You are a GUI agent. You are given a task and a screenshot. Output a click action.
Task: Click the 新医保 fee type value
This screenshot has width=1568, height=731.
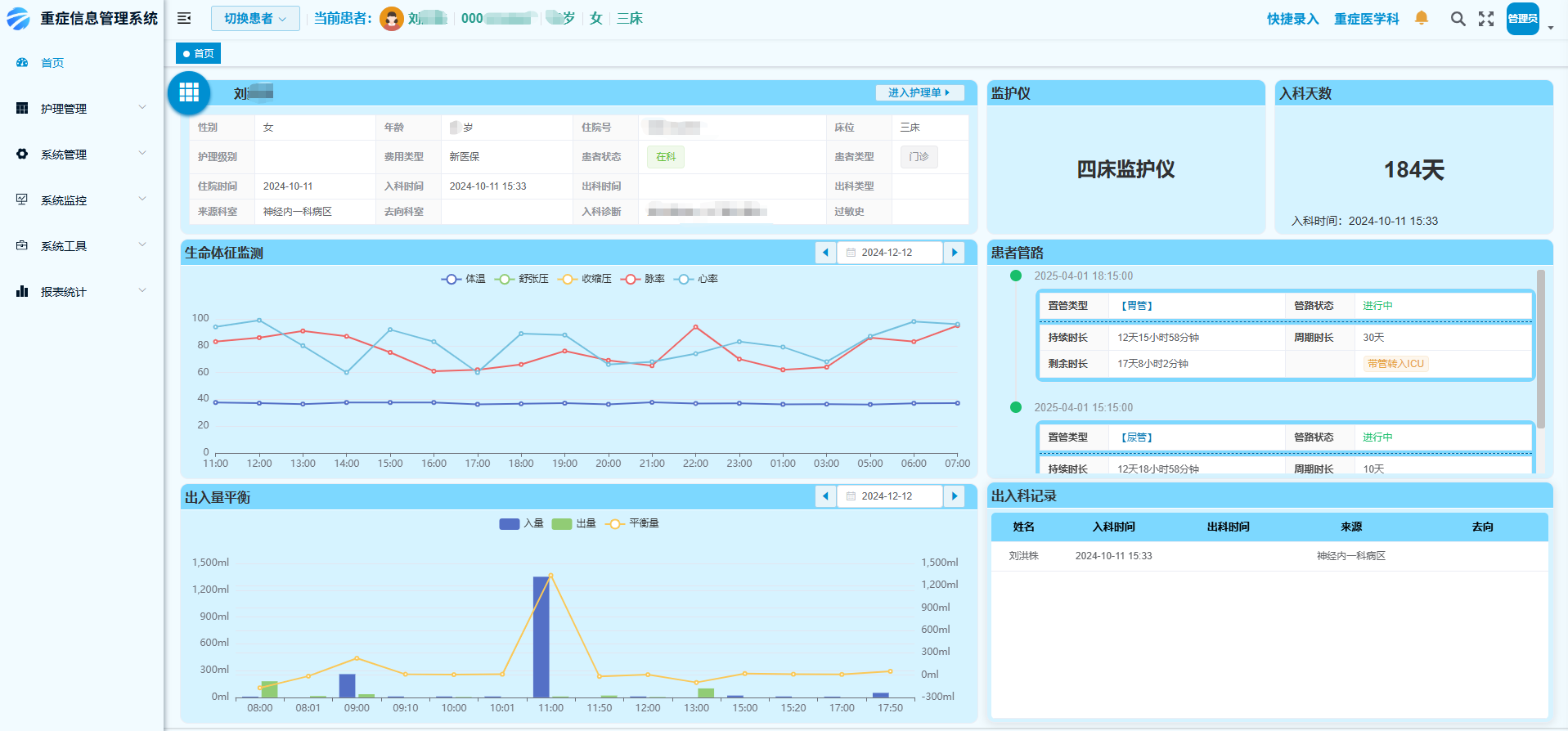click(x=465, y=157)
